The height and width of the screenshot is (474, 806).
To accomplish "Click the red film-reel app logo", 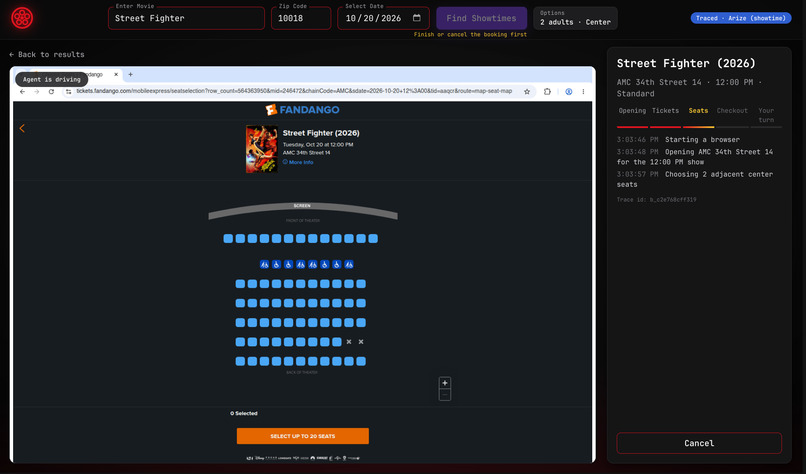I will click(22, 18).
